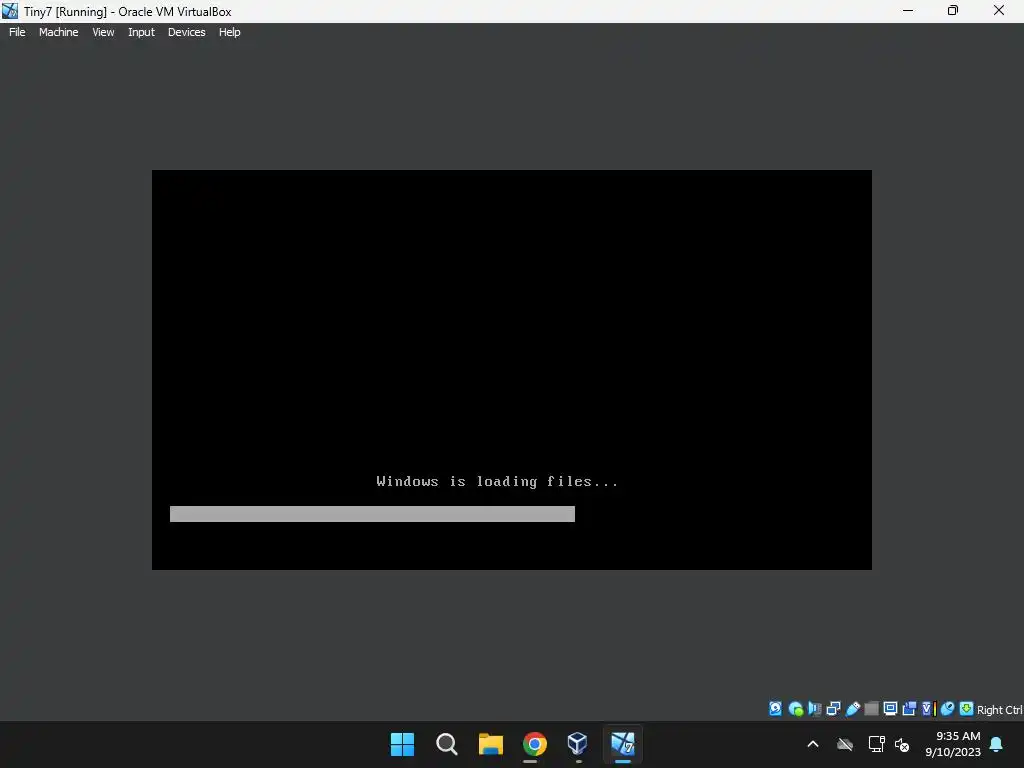Open taskbar Search
1024x768 pixels.
[447, 744]
